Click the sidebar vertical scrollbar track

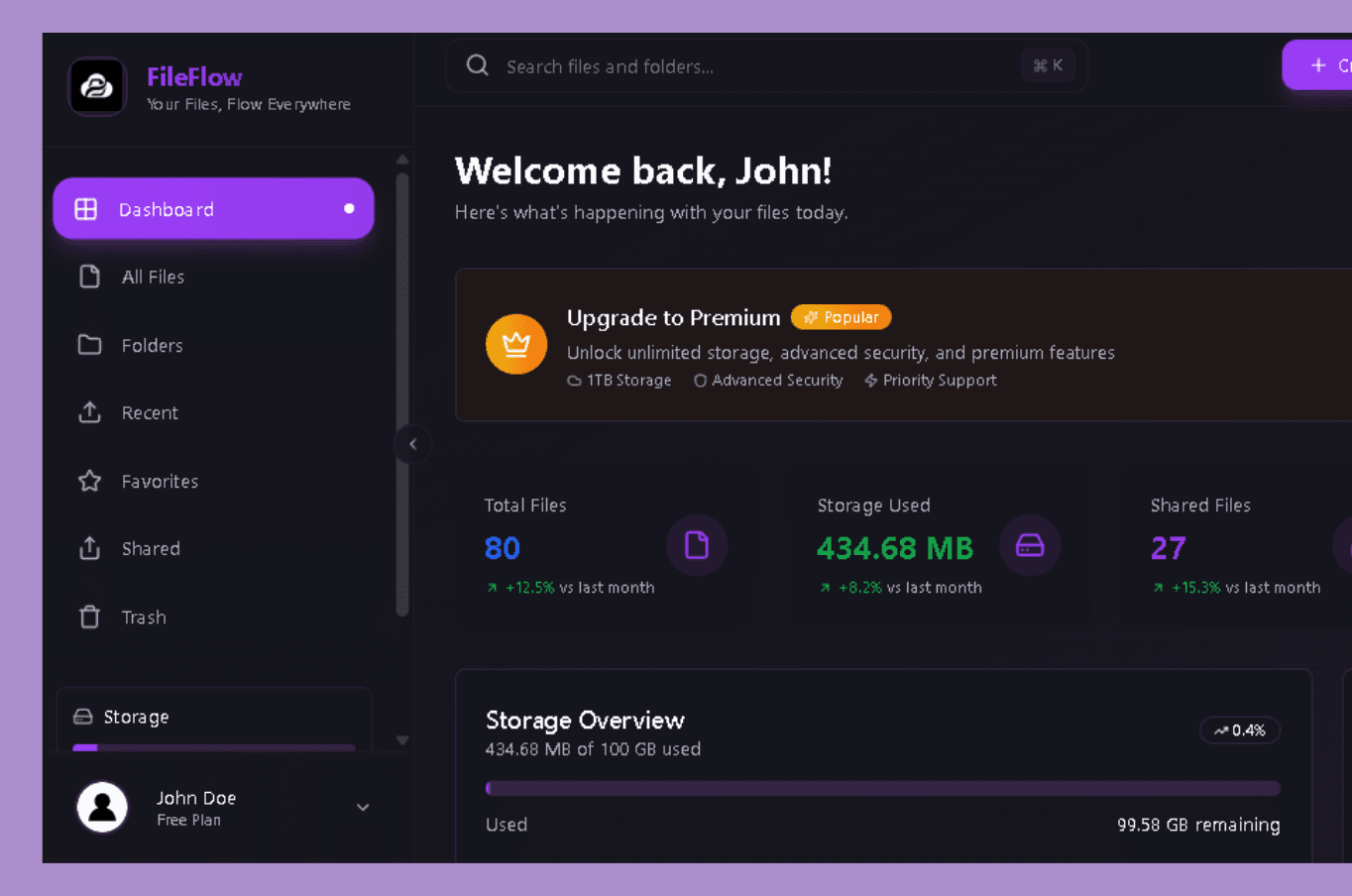[x=402, y=394]
